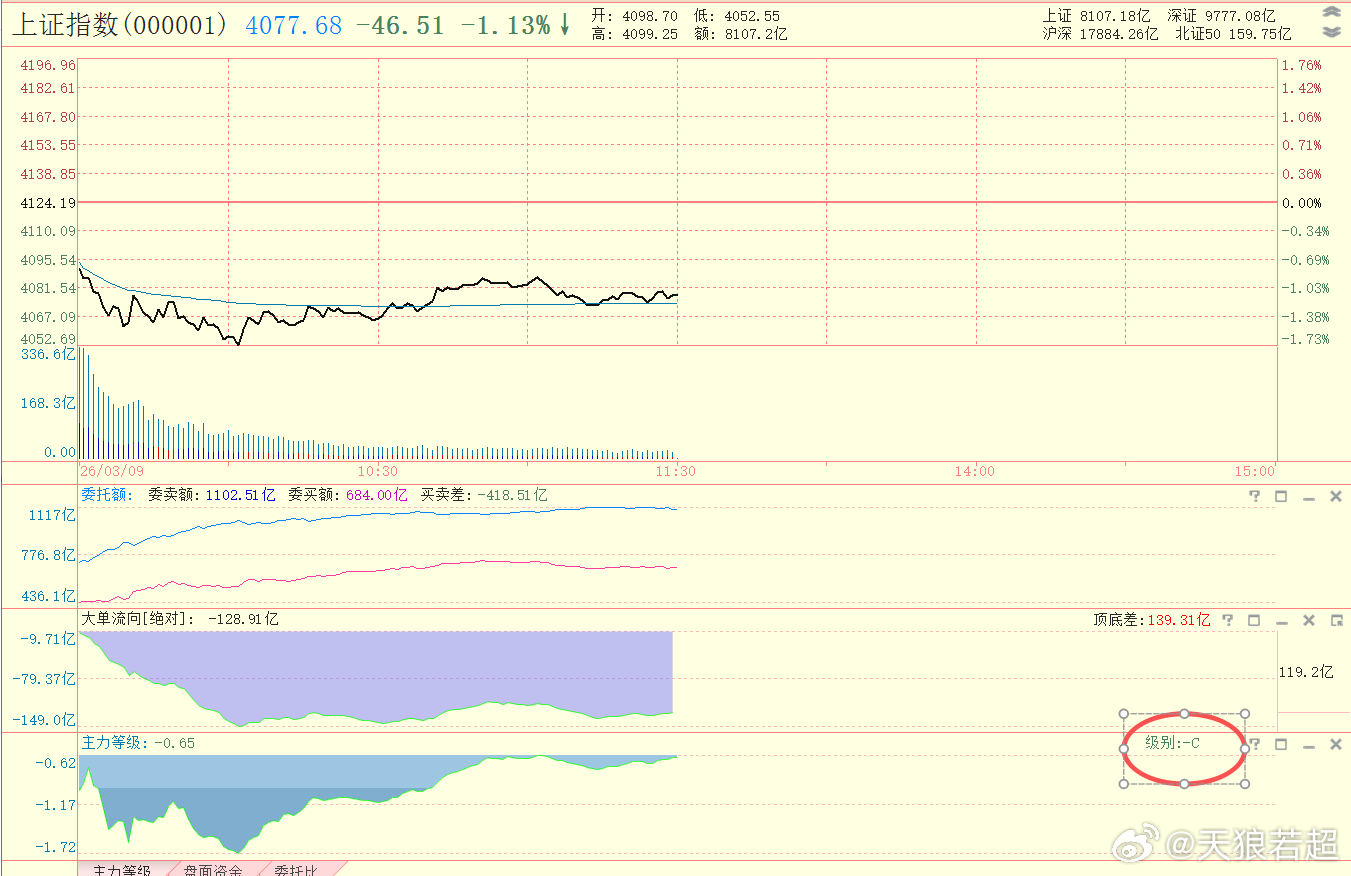Click the -1.73% right axis label
Image resolution: width=1351 pixels, height=876 pixels.
[1305, 339]
